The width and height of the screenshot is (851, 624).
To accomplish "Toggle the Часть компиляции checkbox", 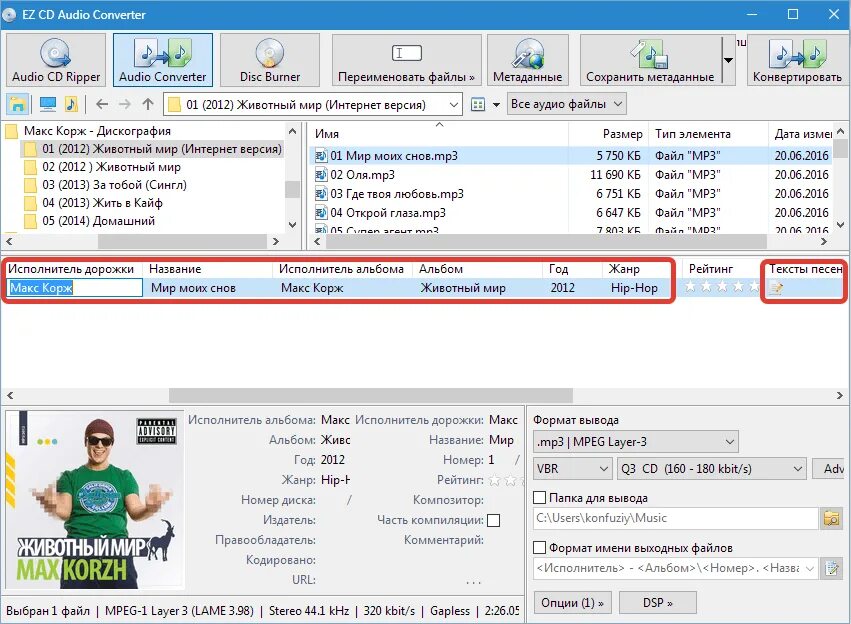I will [x=493, y=520].
